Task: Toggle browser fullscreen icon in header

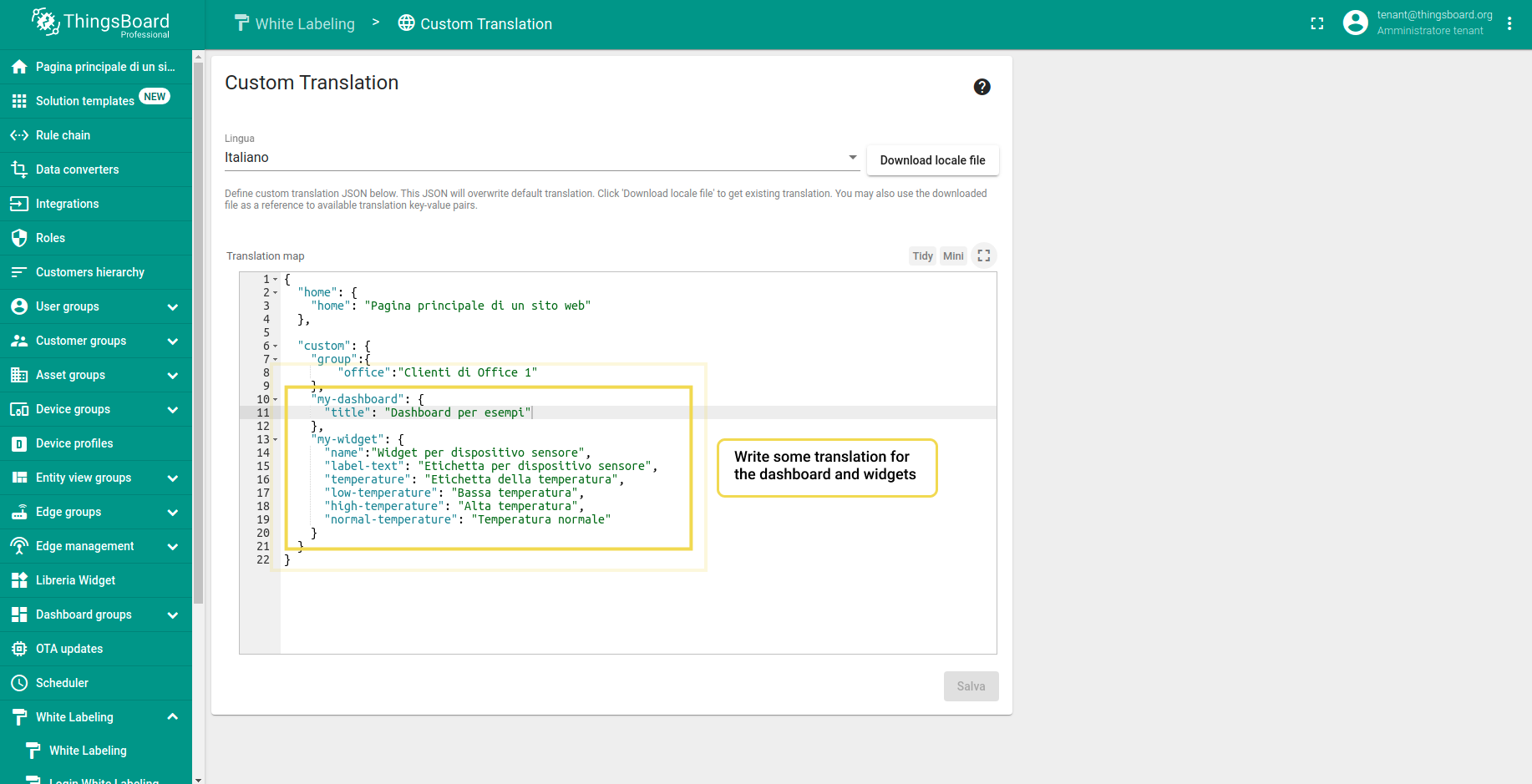Action: click(x=1317, y=24)
